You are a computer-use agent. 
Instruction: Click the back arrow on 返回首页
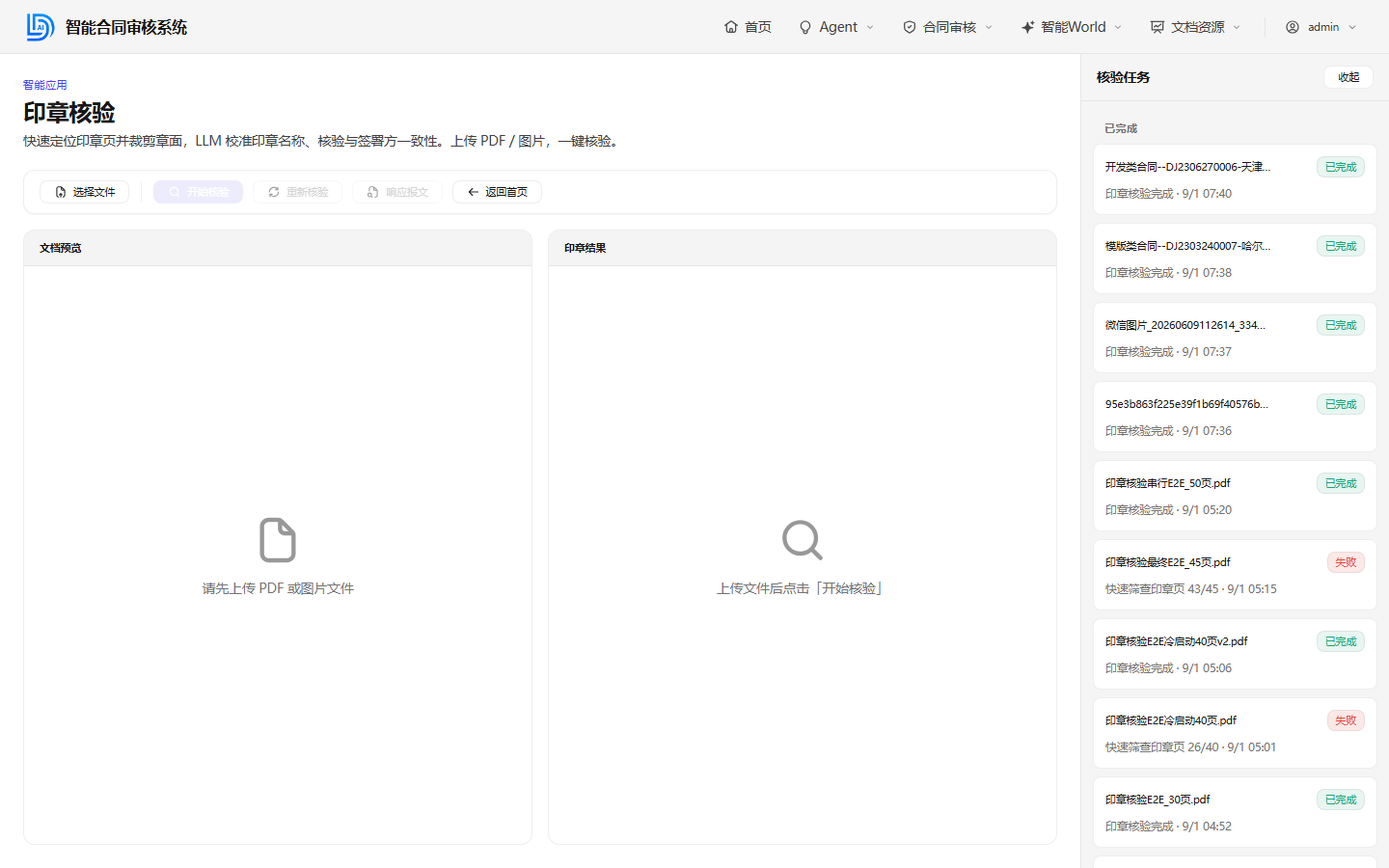click(474, 192)
